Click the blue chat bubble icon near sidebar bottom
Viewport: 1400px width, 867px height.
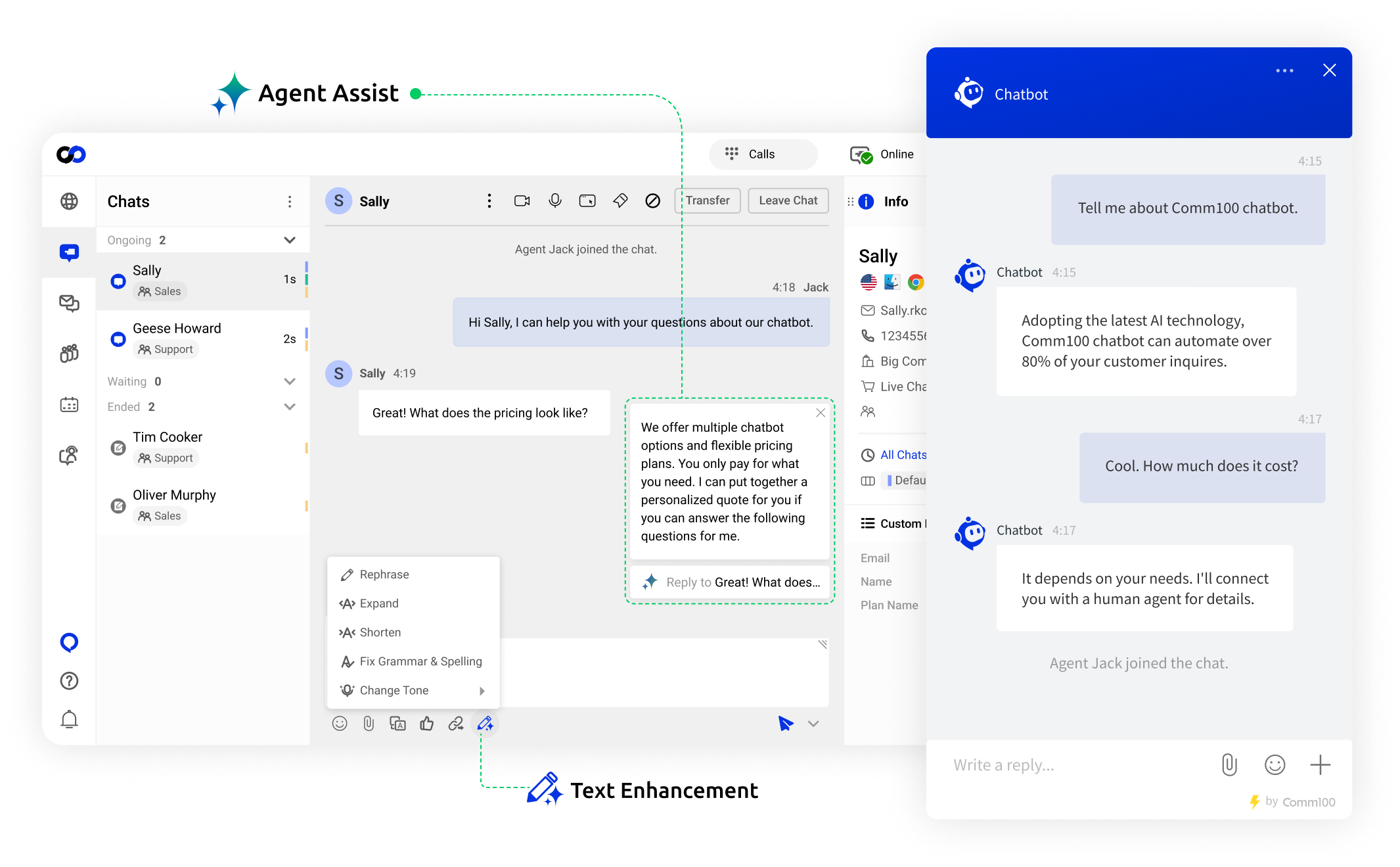[x=69, y=642]
